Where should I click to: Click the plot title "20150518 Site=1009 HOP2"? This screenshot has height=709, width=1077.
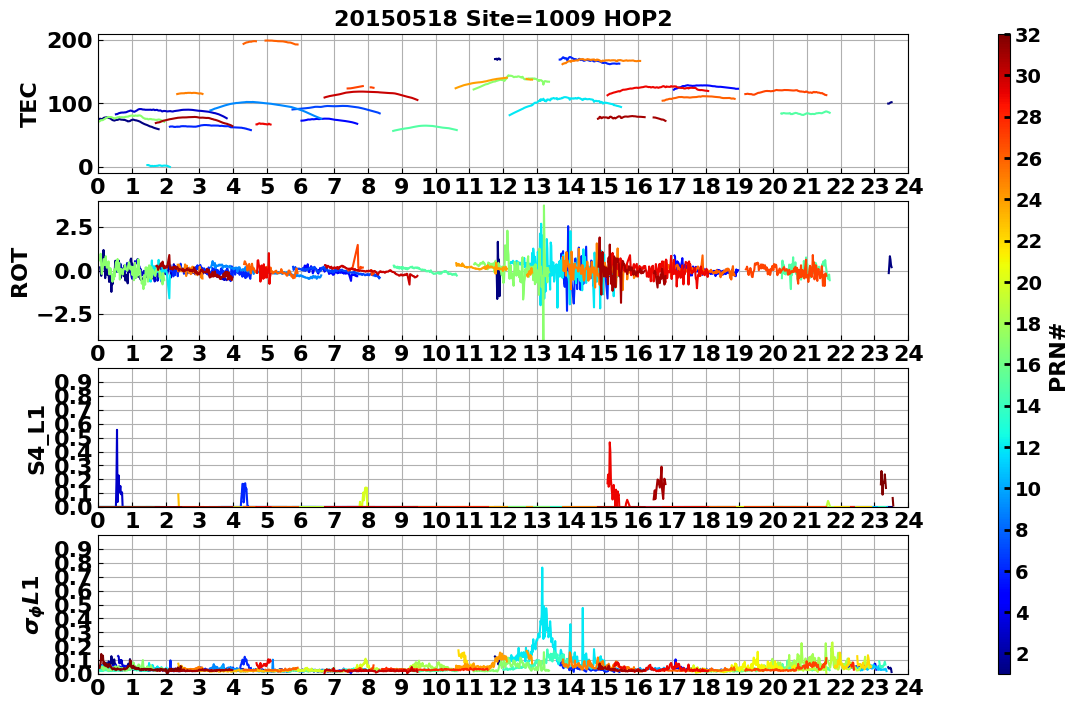coord(503,19)
